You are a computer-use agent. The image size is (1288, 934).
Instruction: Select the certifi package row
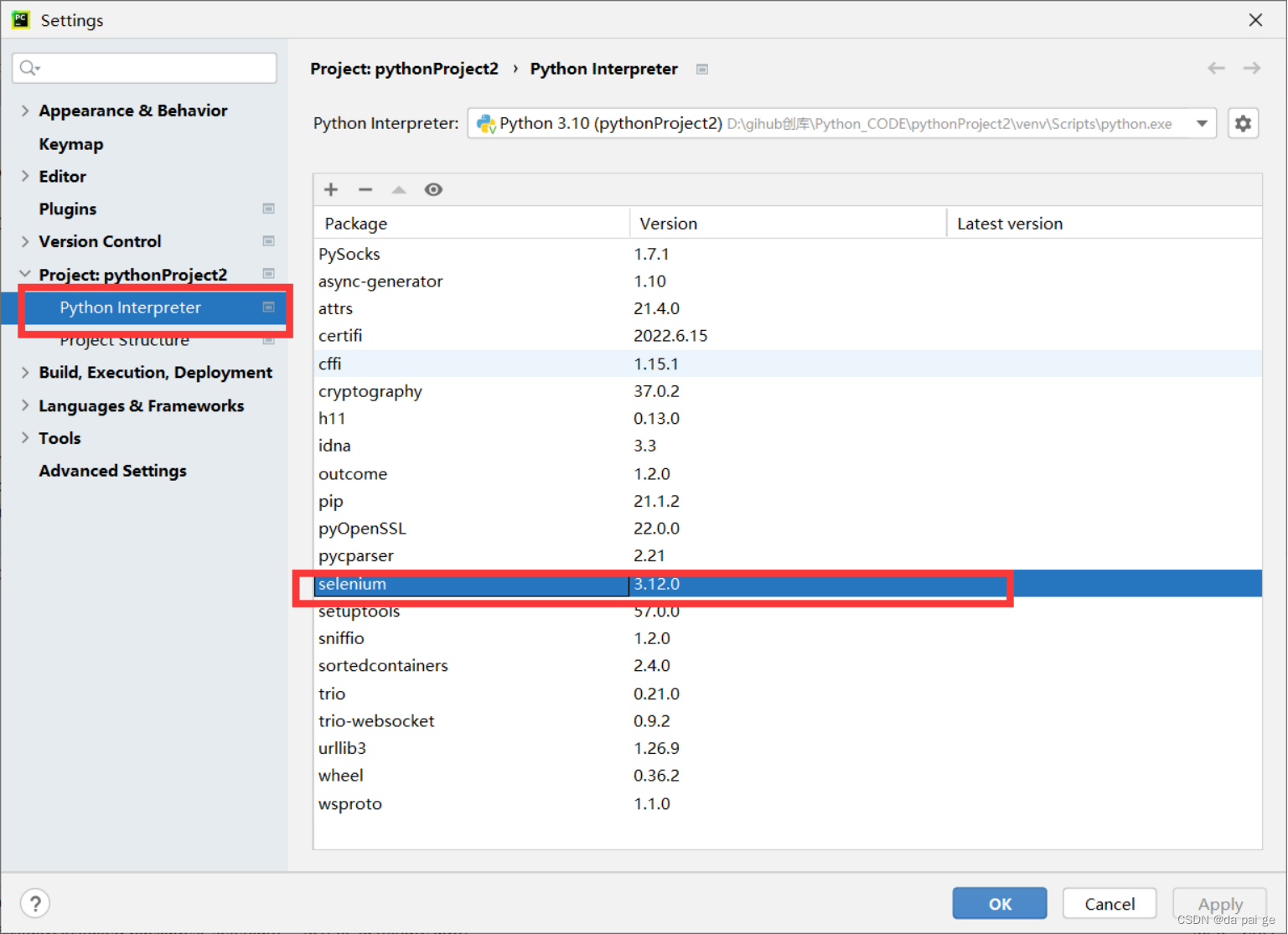click(788, 336)
